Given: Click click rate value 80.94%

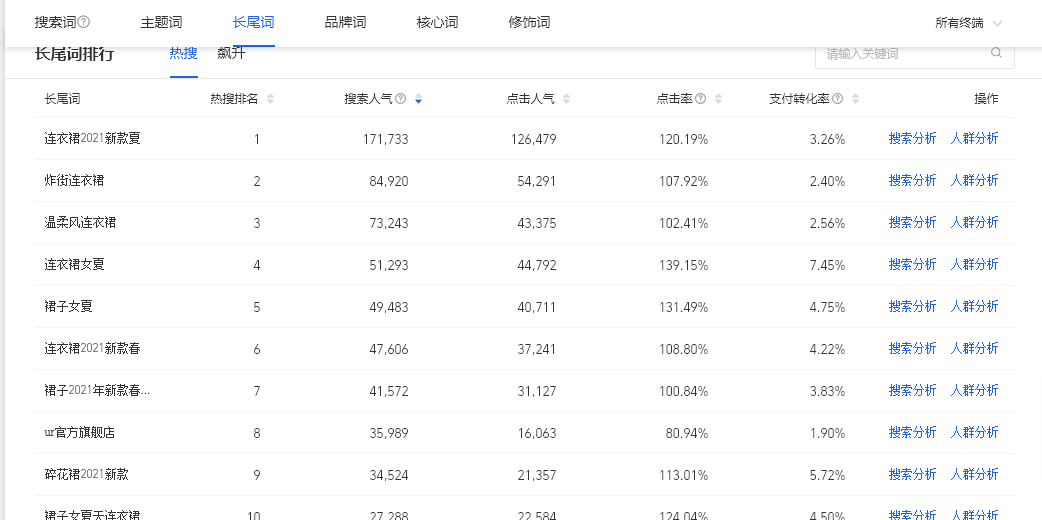Looking at the screenshot, I should click(686, 433).
